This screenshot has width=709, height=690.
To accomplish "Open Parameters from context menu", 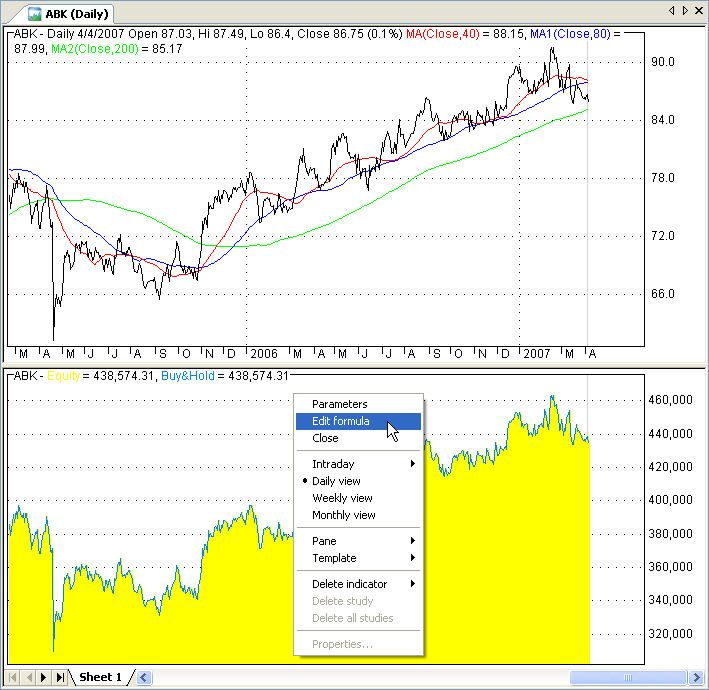I will (x=339, y=404).
